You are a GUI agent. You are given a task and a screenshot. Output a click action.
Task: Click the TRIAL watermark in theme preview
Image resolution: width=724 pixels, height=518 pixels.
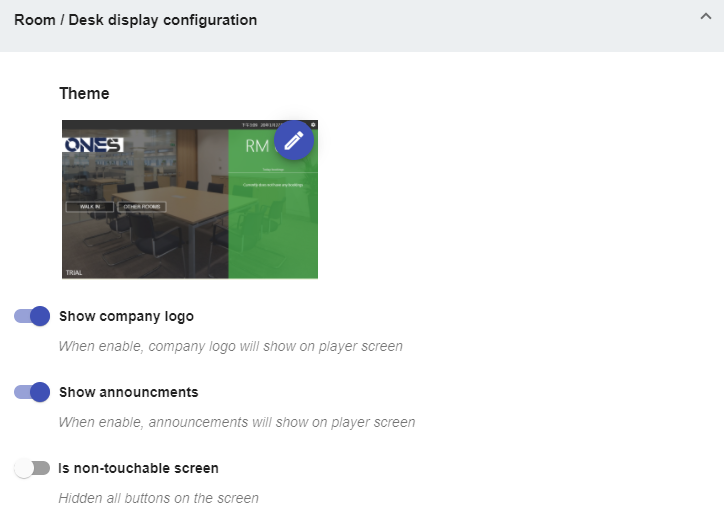click(74, 272)
